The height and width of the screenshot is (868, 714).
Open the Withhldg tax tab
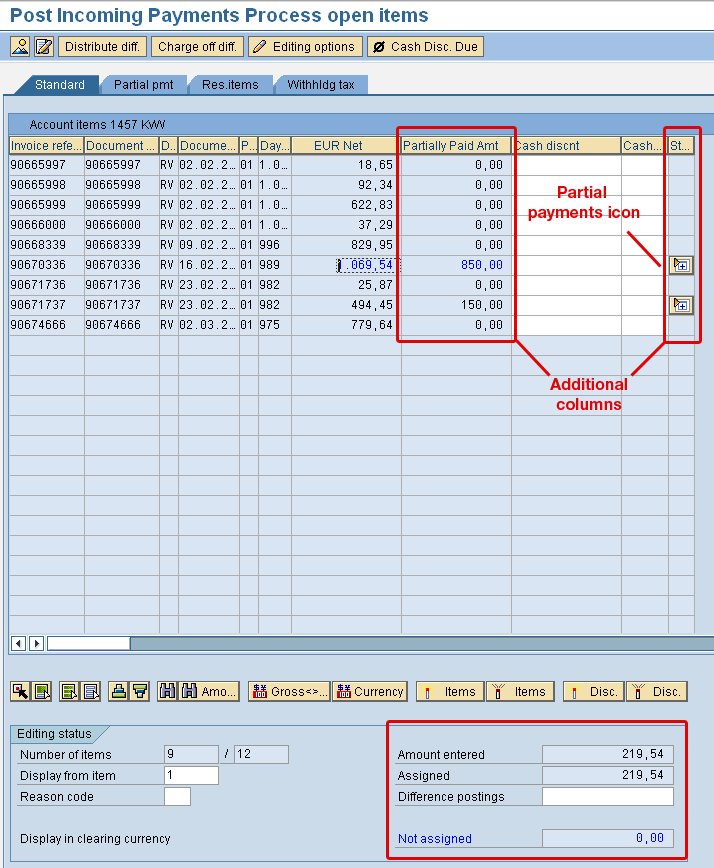coord(320,85)
